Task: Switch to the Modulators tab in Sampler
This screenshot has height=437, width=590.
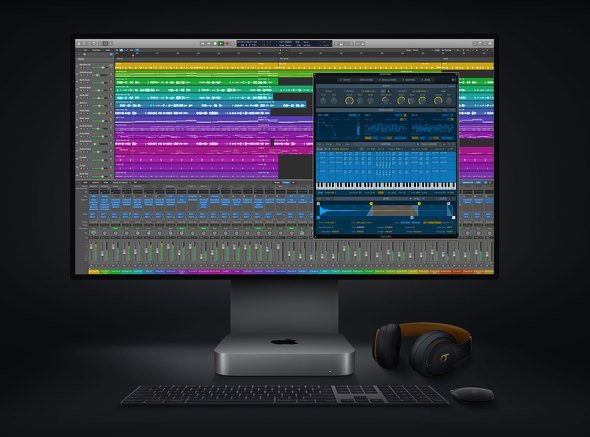Action: coord(387,80)
